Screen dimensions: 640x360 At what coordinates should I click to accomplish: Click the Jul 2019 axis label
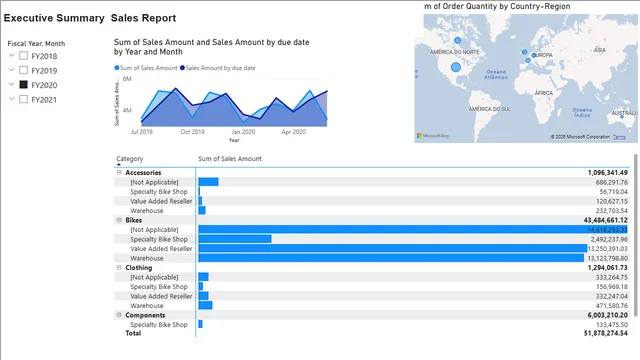pos(142,132)
